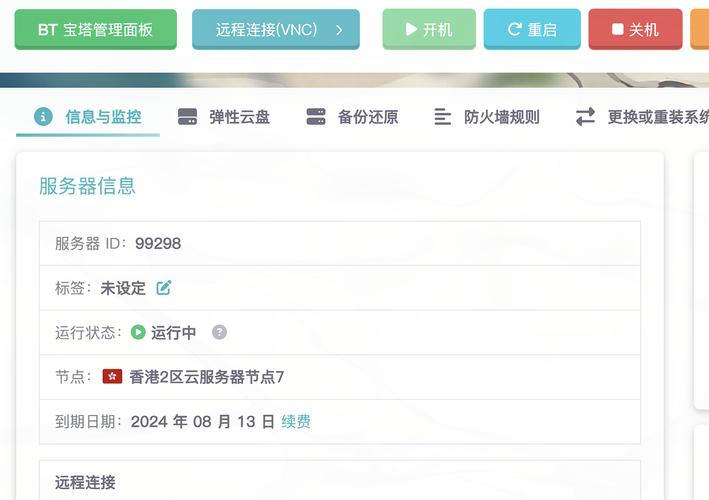The height and width of the screenshot is (500, 709).
Task: Open the BT 宝塔管理面板 button
Action: point(95,29)
